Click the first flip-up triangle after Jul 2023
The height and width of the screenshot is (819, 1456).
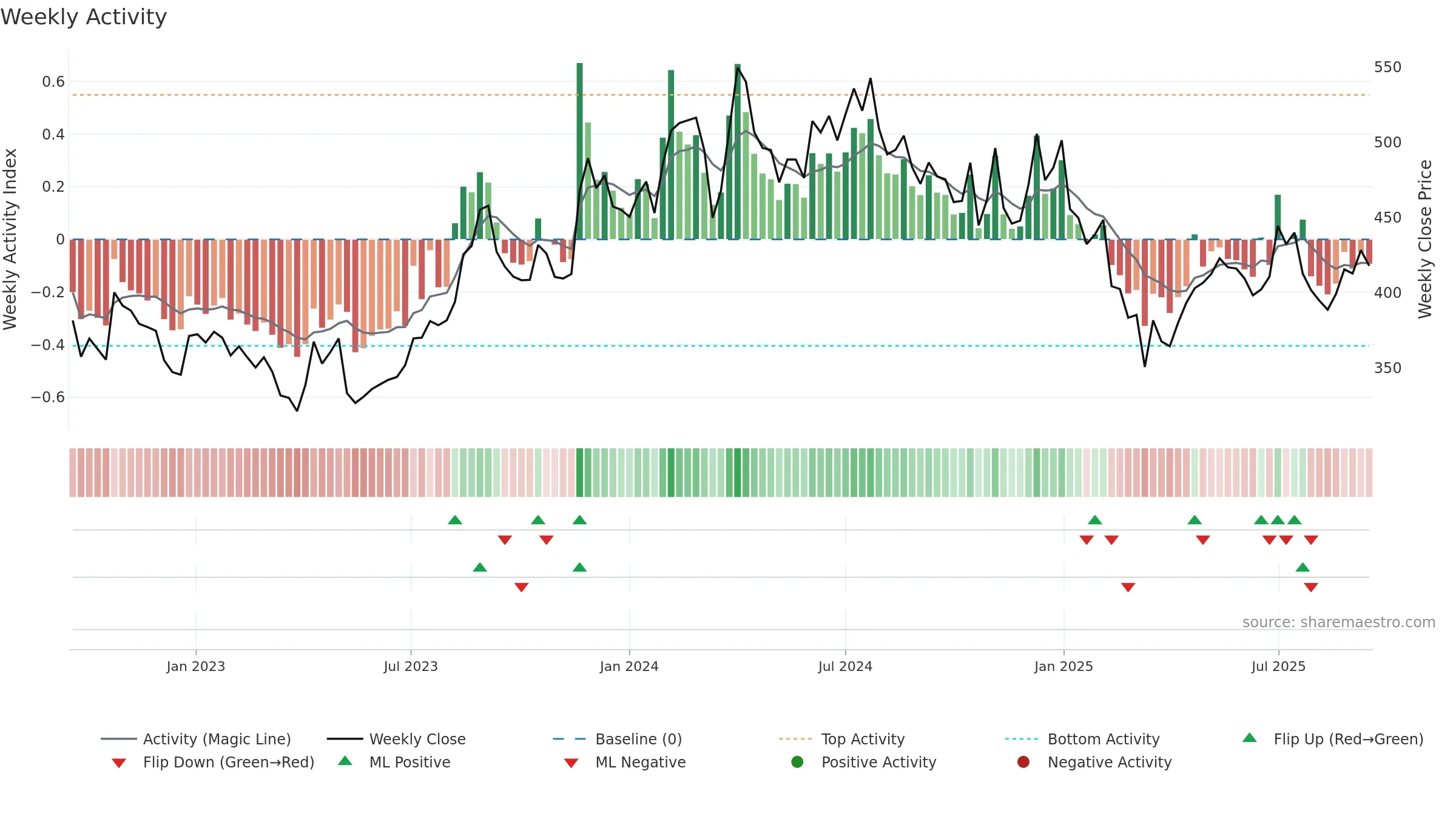coord(455,519)
